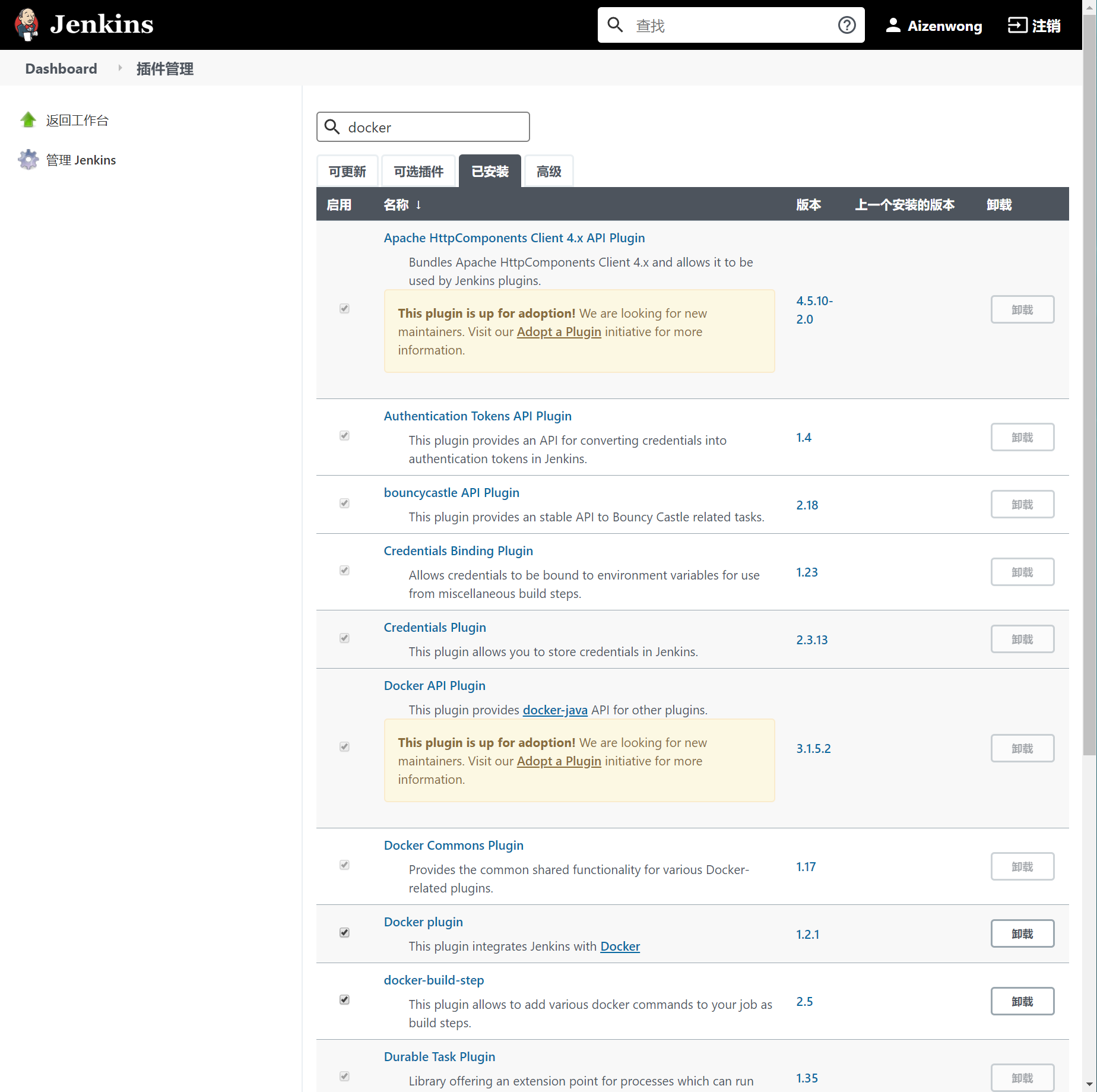Sort by 名称 column header arrow

(418, 205)
